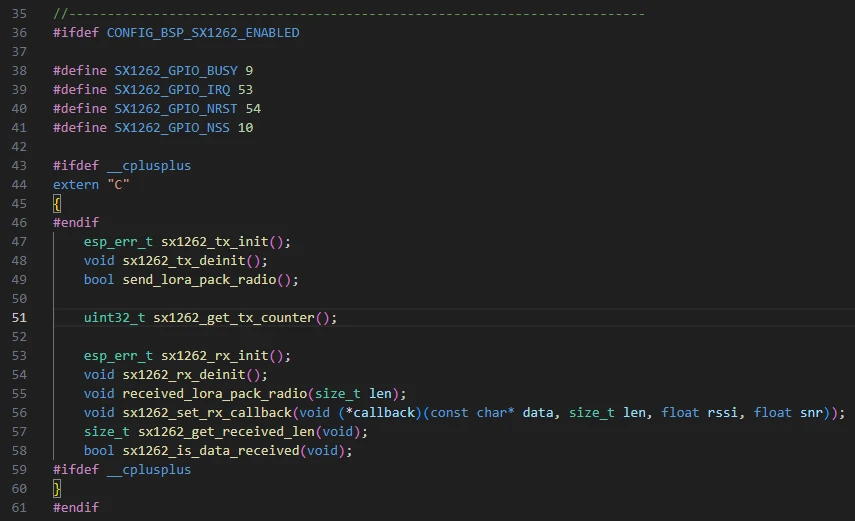855x521 pixels.
Task: Click the sx1262_get_tx_counter function name
Action: pos(234,318)
